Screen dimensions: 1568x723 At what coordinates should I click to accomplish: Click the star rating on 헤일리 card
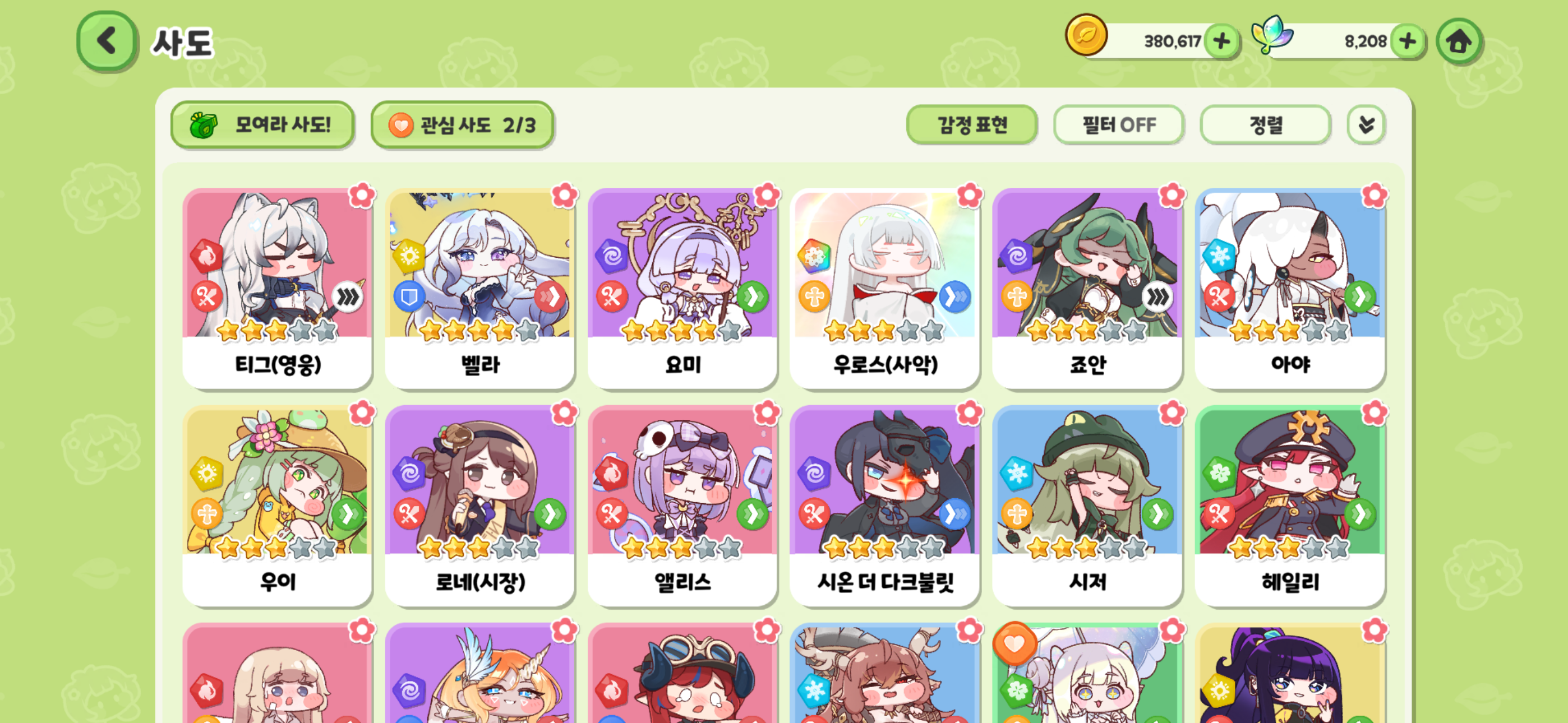(x=1289, y=548)
